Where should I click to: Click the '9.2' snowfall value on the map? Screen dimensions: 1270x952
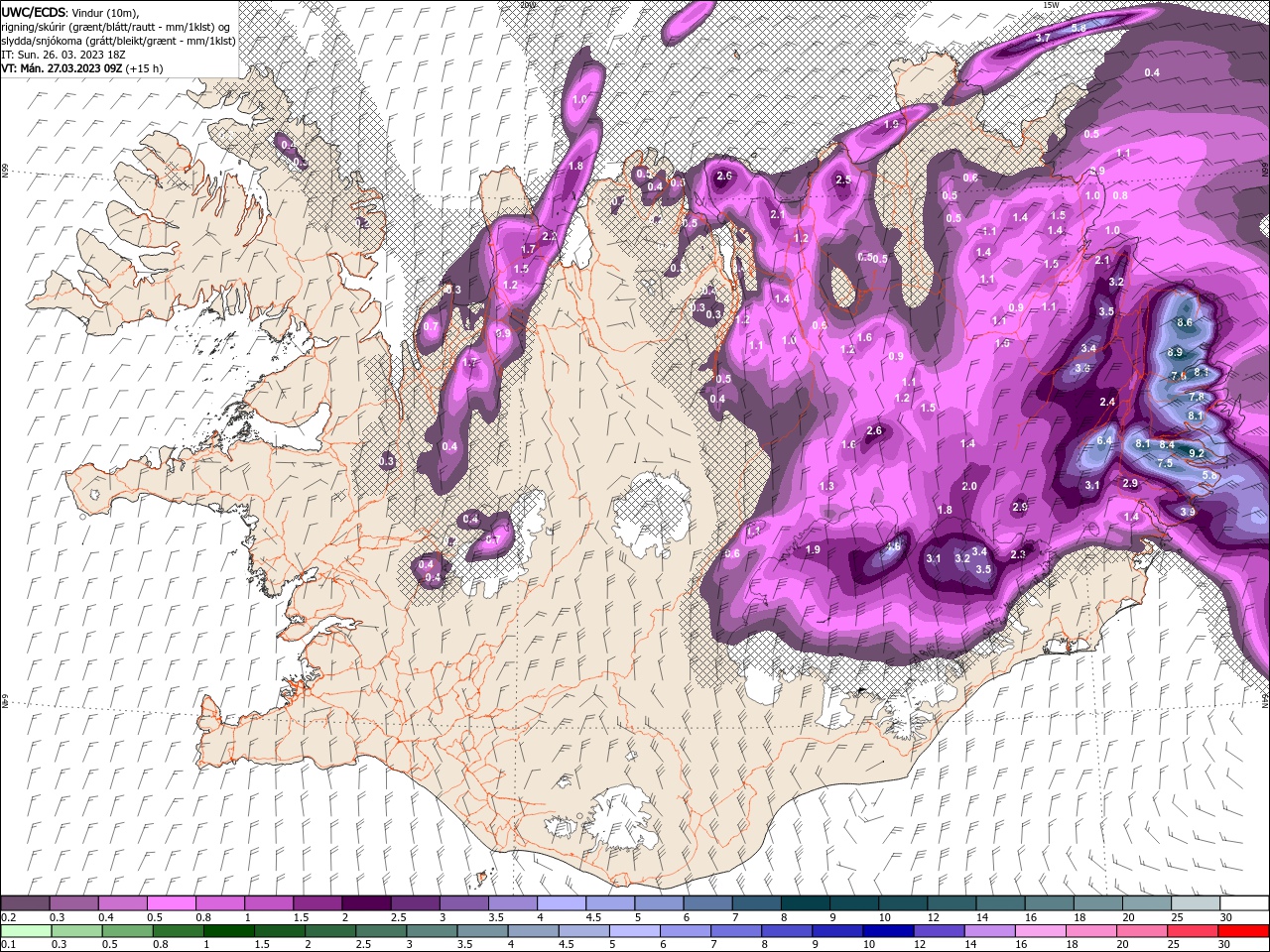tap(1196, 453)
